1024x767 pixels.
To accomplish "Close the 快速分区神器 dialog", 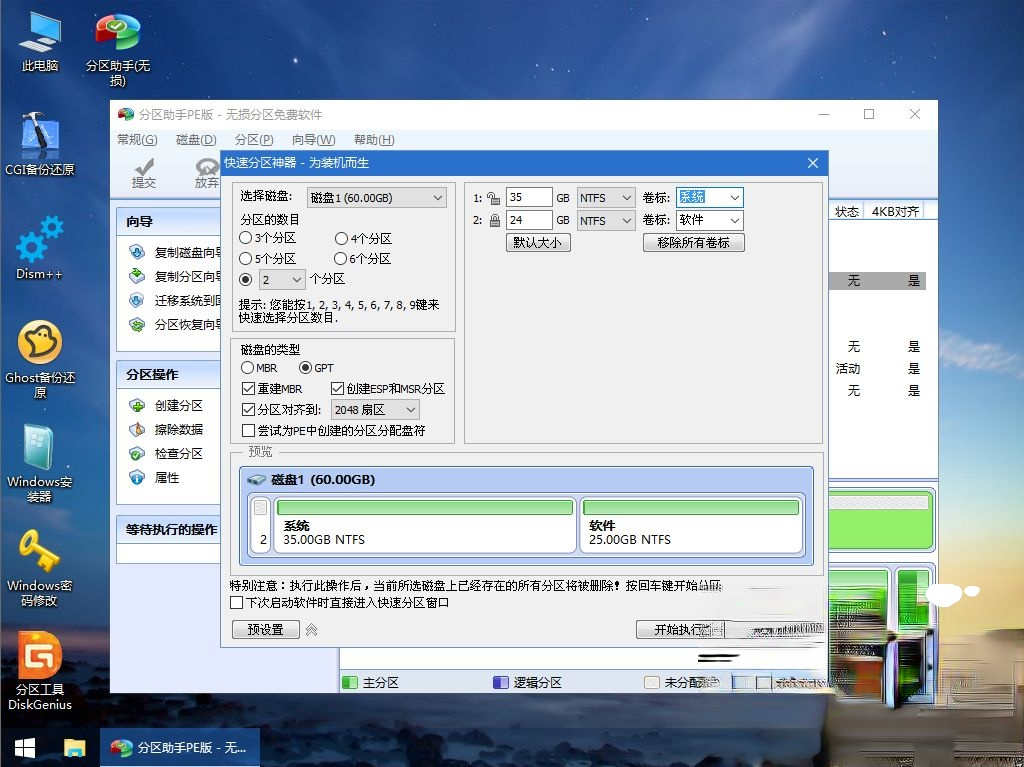I will 812,163.
